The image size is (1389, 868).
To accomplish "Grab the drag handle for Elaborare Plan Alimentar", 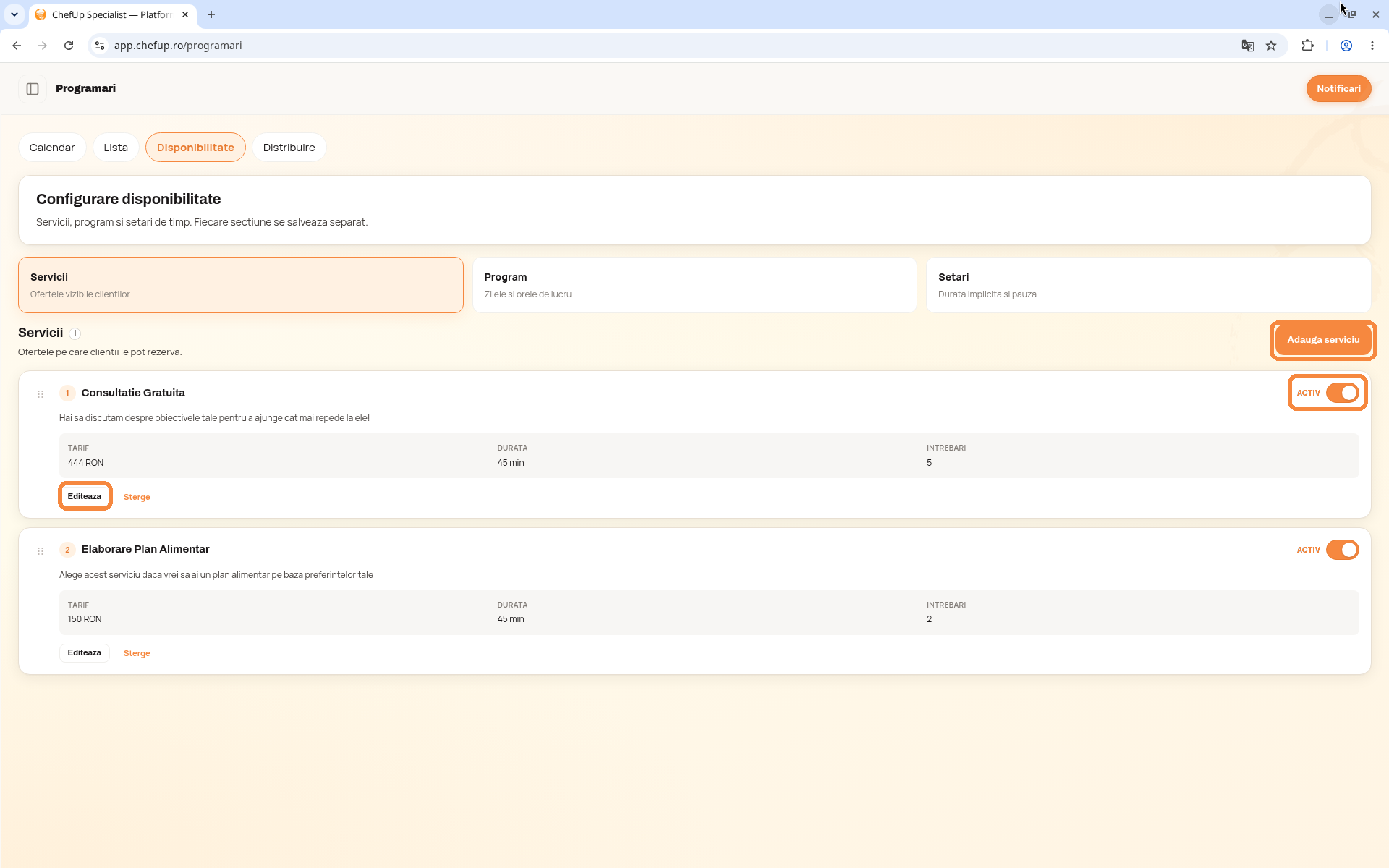I will tap(41, 551).
